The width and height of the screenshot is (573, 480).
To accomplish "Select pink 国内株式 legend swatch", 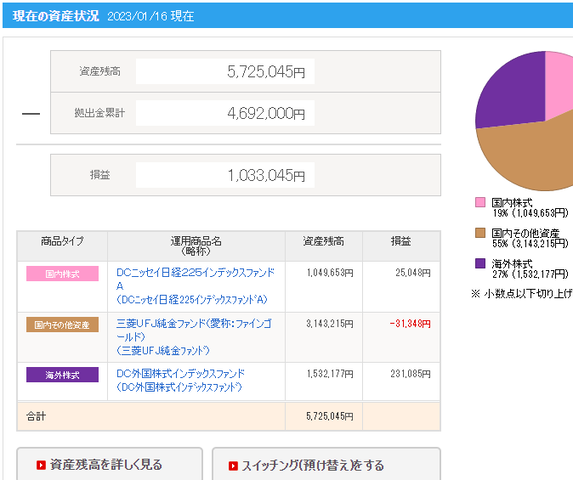I will tap(480, 202).
